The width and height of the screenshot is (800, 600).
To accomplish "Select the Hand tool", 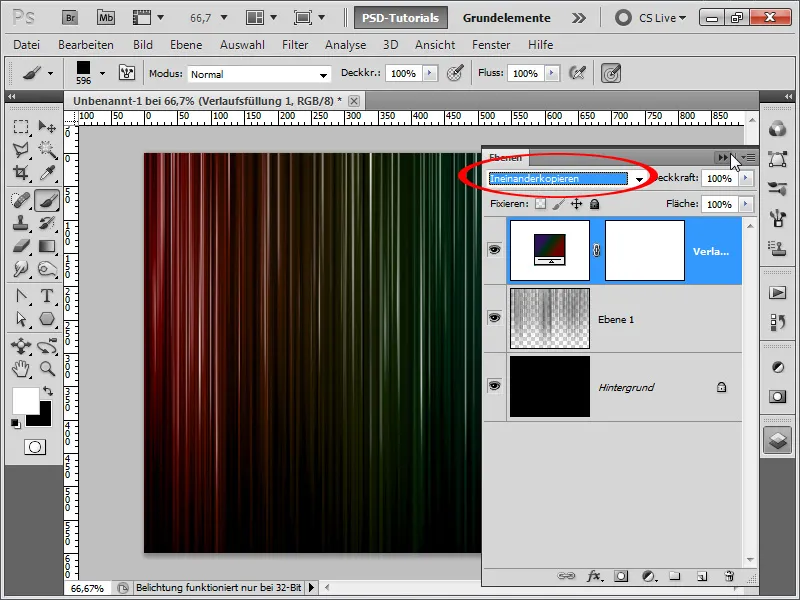I will point(21,368).
